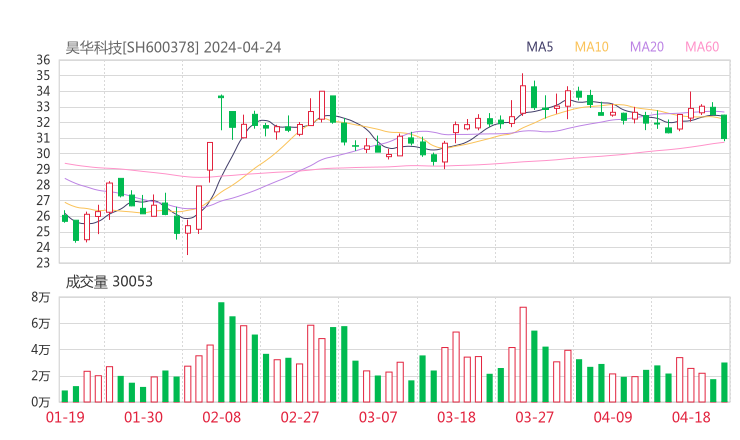Click the 03-27 date axis label
740x440 pixels.
pos(534,417)
